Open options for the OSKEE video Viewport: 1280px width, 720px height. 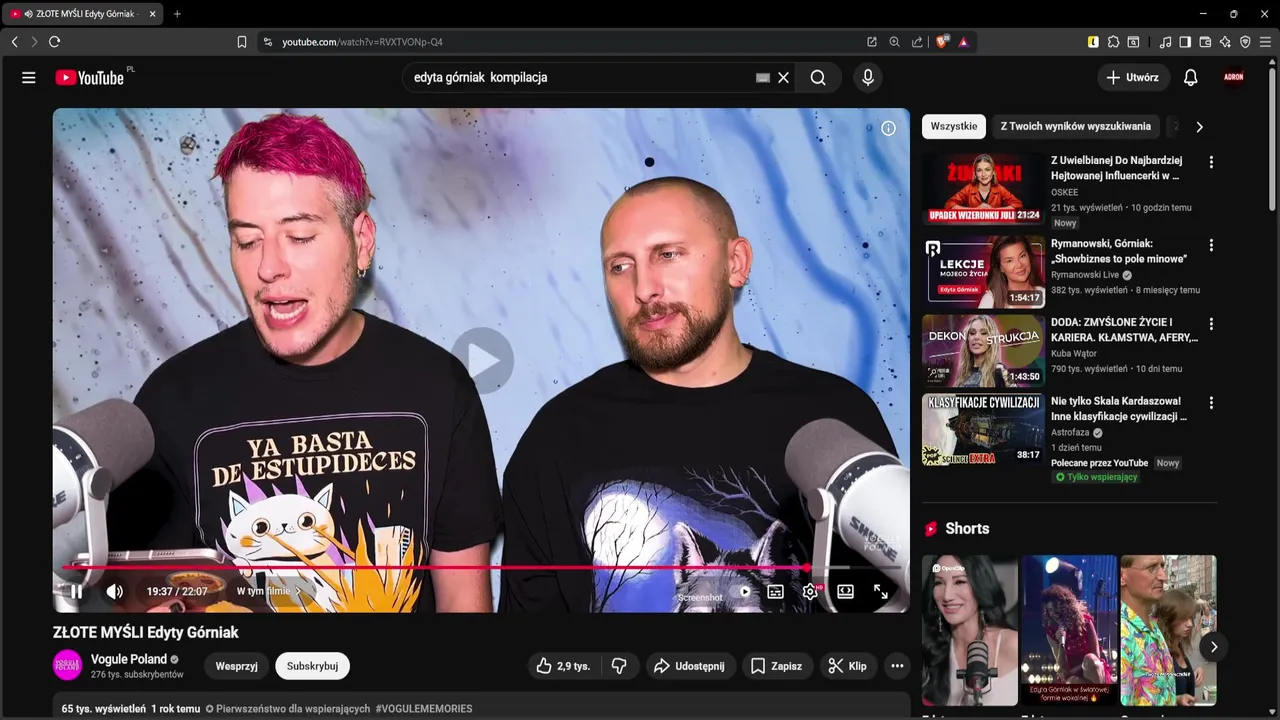(x=1211, y=162)
